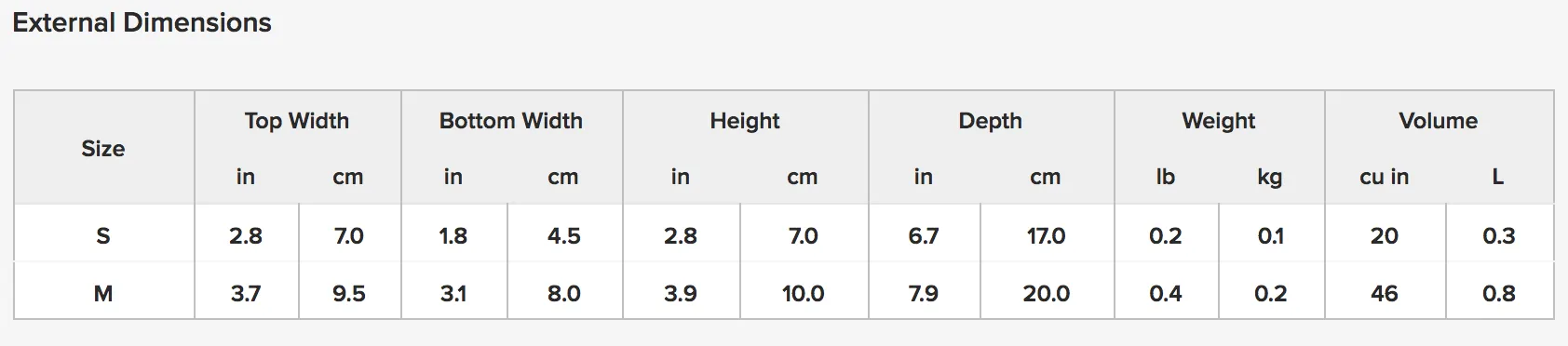
Task: Click the kg weight sub-header
Action: [1270, 178]
